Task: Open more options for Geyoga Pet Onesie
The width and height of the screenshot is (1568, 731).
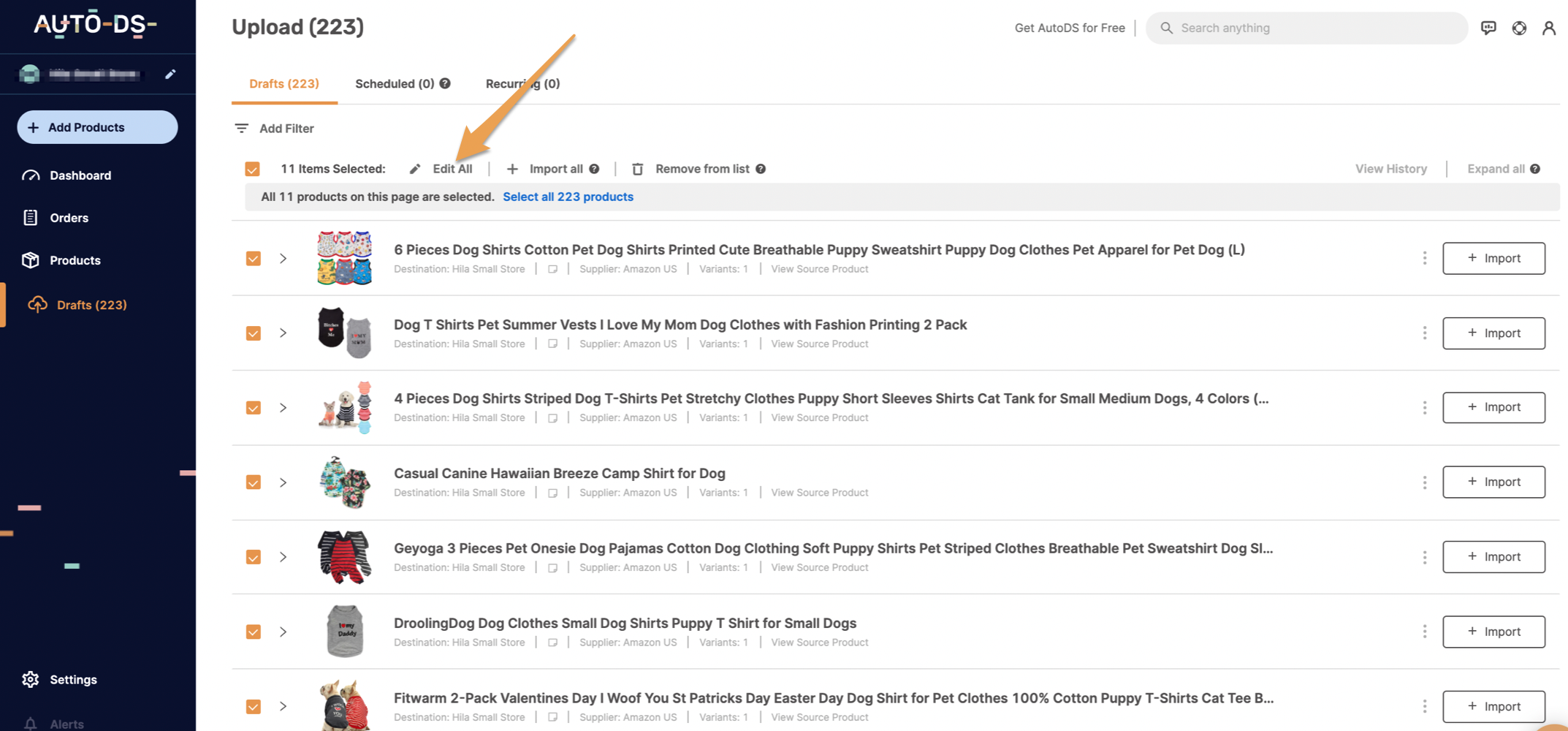Action: point(1424,557)
